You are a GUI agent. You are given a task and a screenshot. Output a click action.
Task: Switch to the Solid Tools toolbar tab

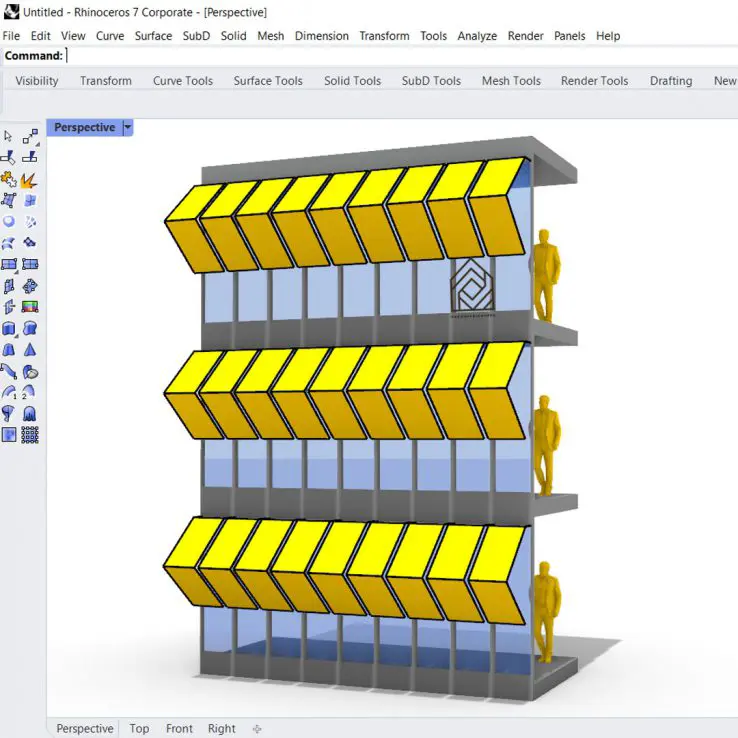[352, 81]
